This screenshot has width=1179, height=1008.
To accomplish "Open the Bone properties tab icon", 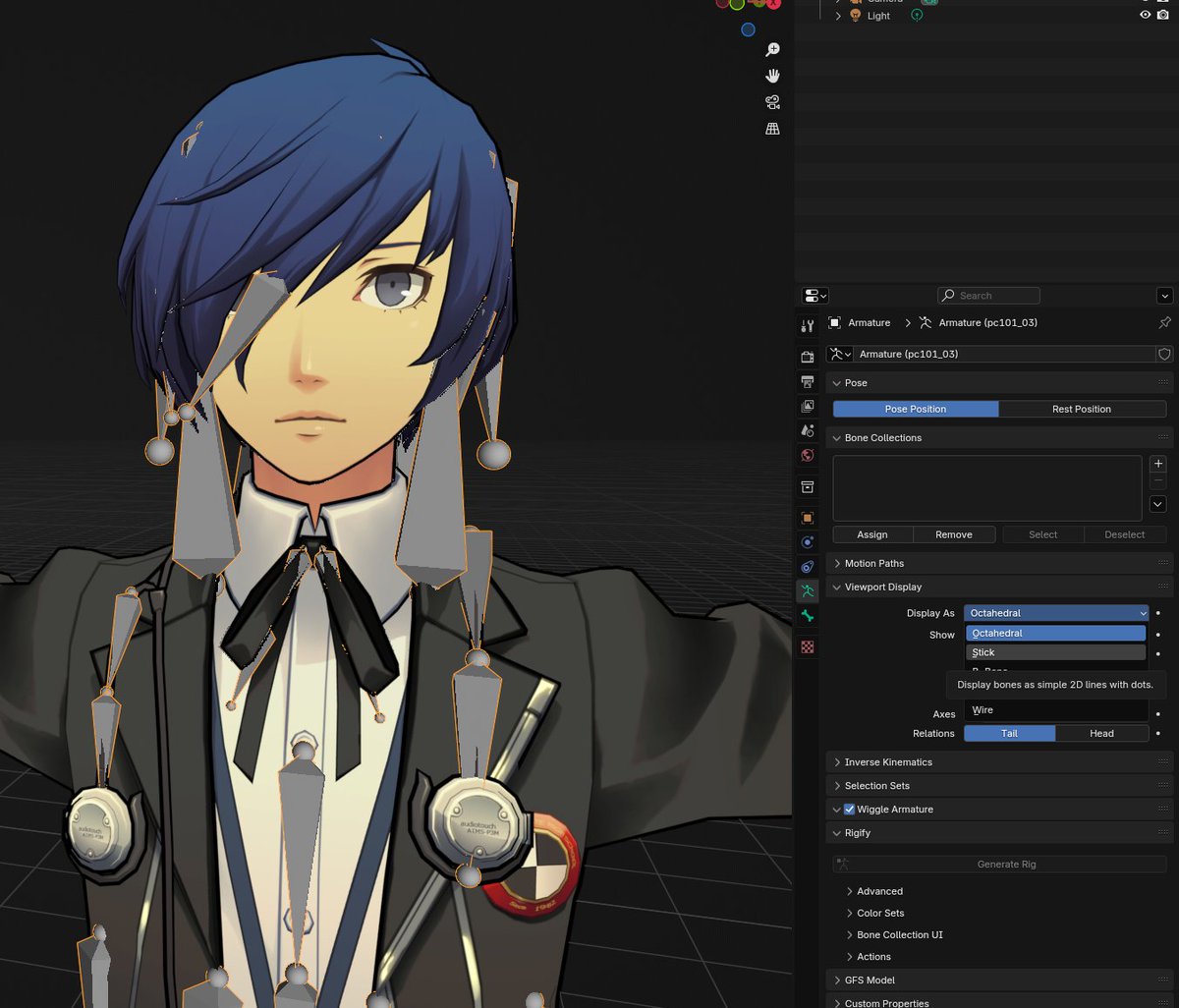I will point(808,616).
